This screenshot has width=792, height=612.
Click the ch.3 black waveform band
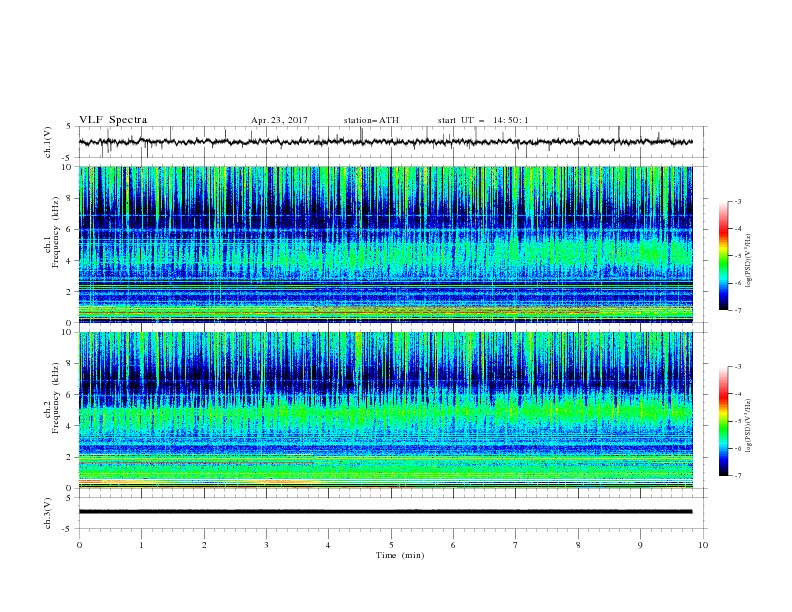385,512
